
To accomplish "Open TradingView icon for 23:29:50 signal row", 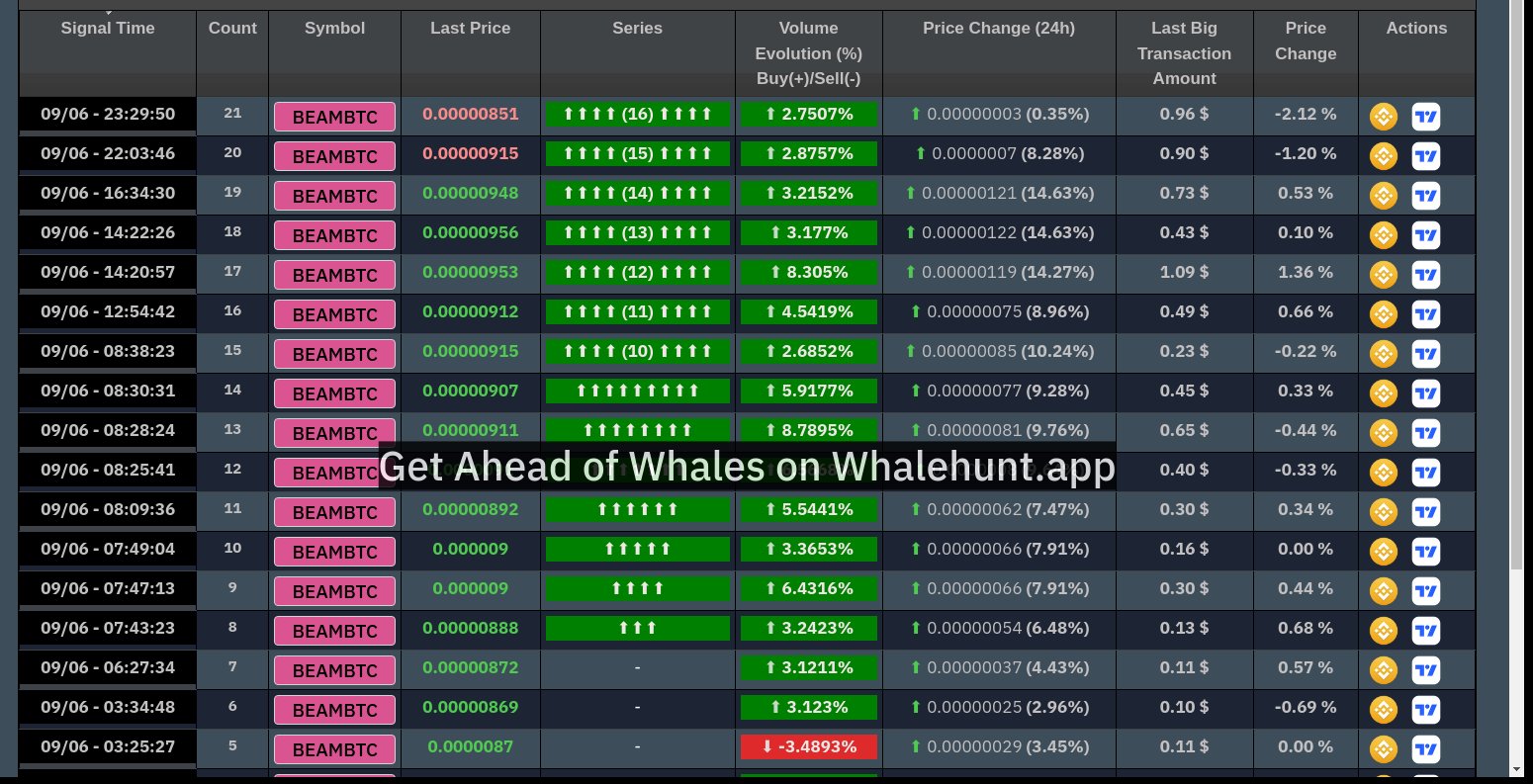I will [1425, 117].
